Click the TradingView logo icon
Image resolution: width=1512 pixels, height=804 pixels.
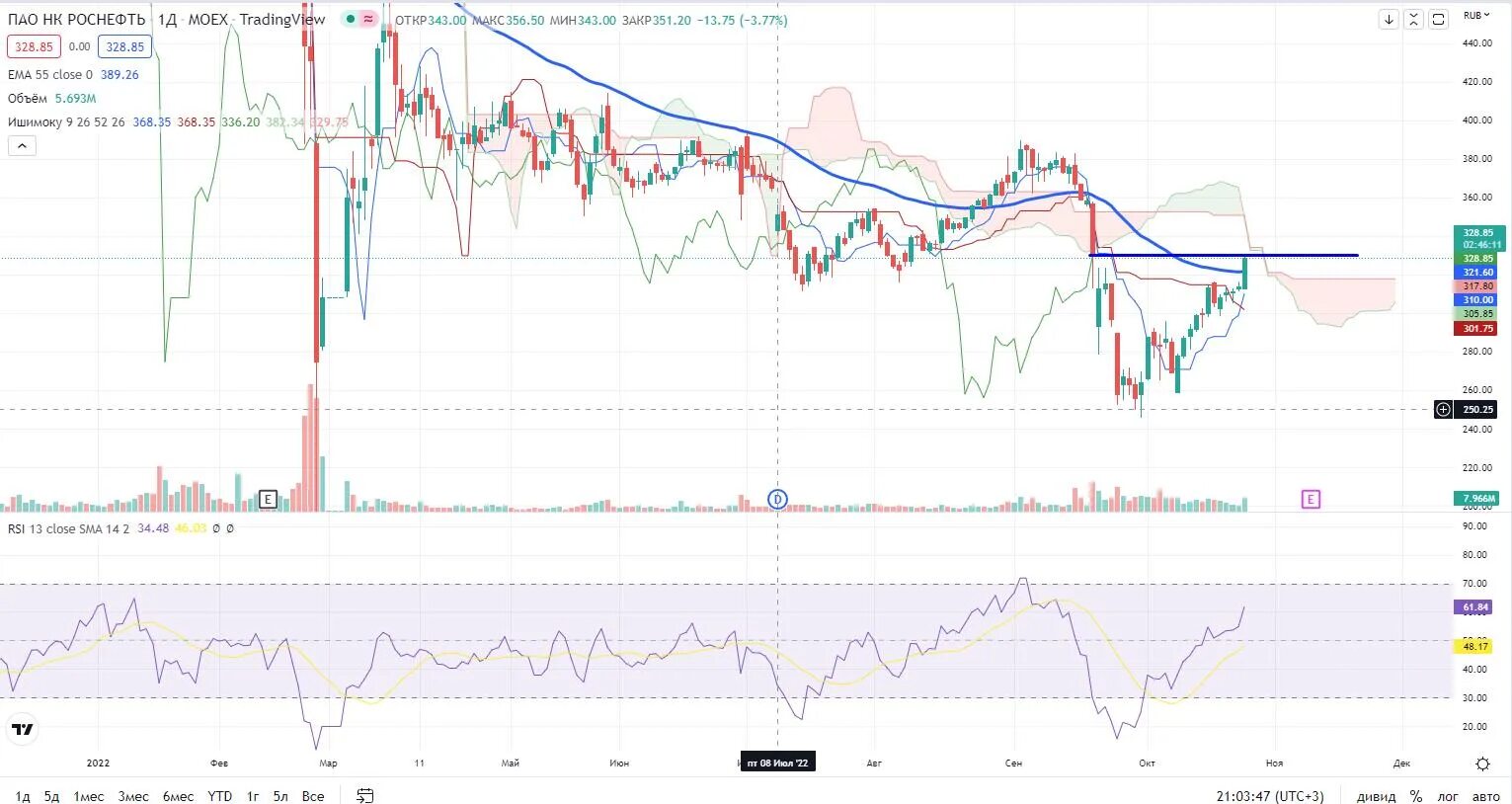tap(22, 730)
